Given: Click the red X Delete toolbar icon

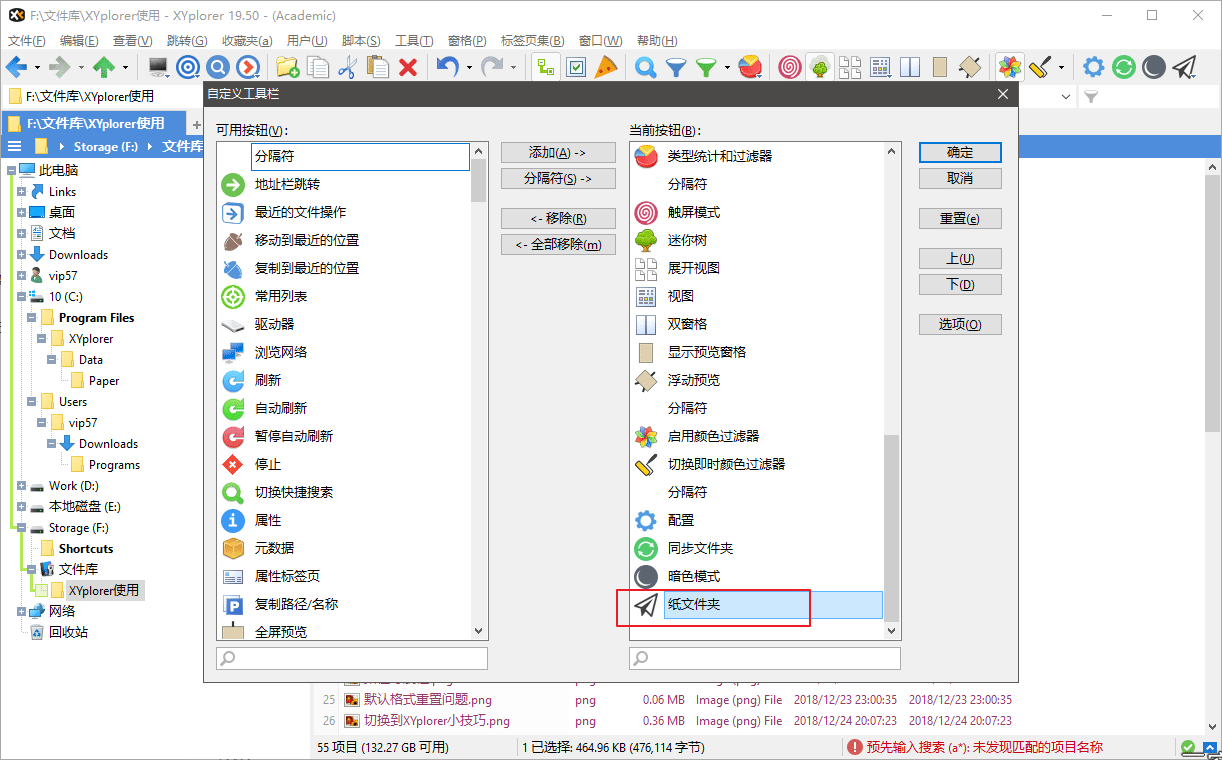Looking at the screenshot, I should (408, 67).
